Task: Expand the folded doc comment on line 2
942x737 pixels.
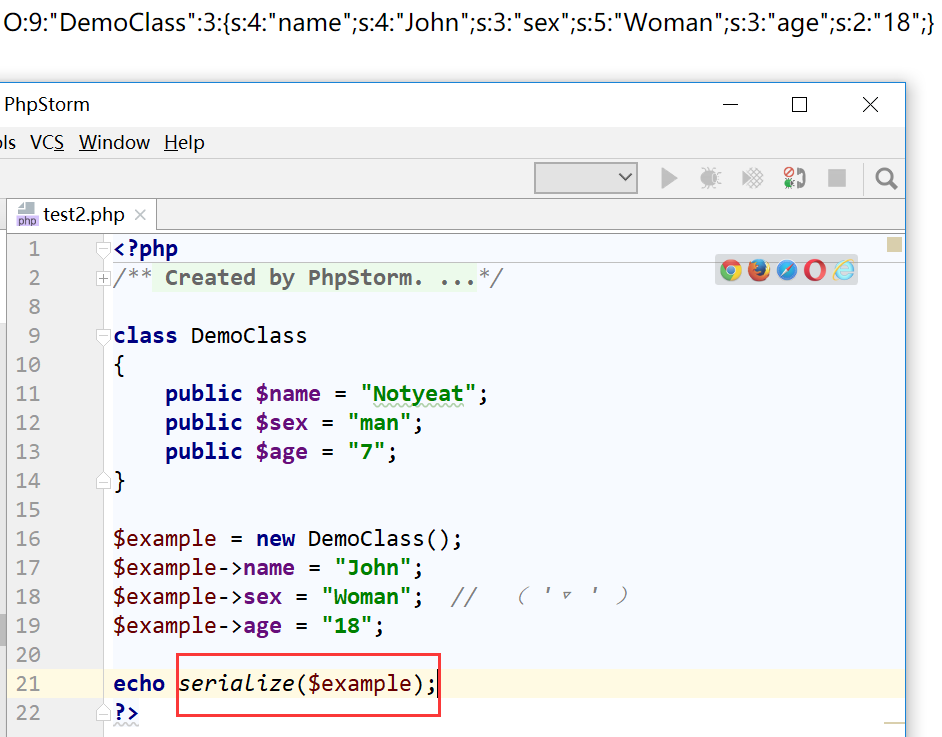Action: click(103, 278)
